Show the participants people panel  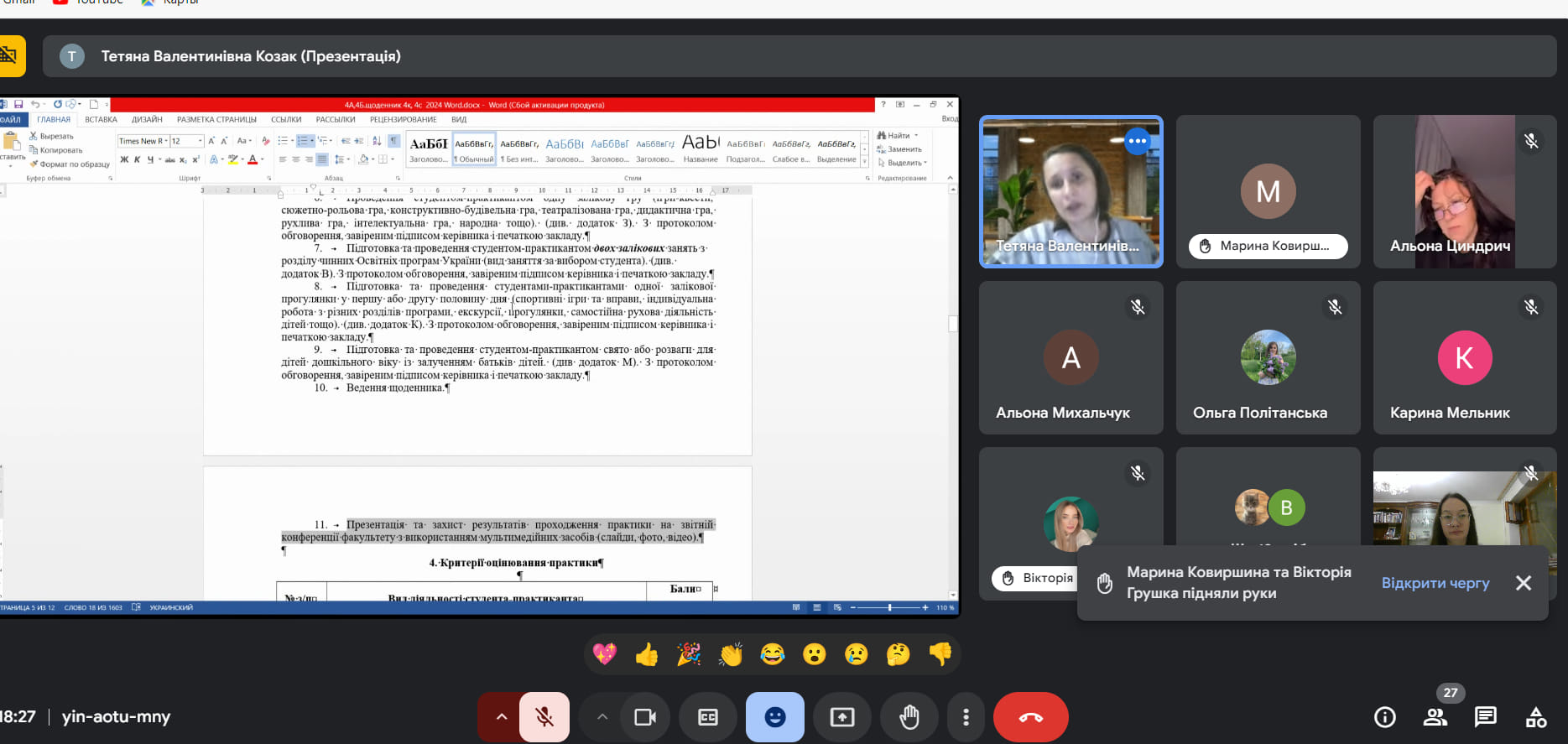point(1435,717)
